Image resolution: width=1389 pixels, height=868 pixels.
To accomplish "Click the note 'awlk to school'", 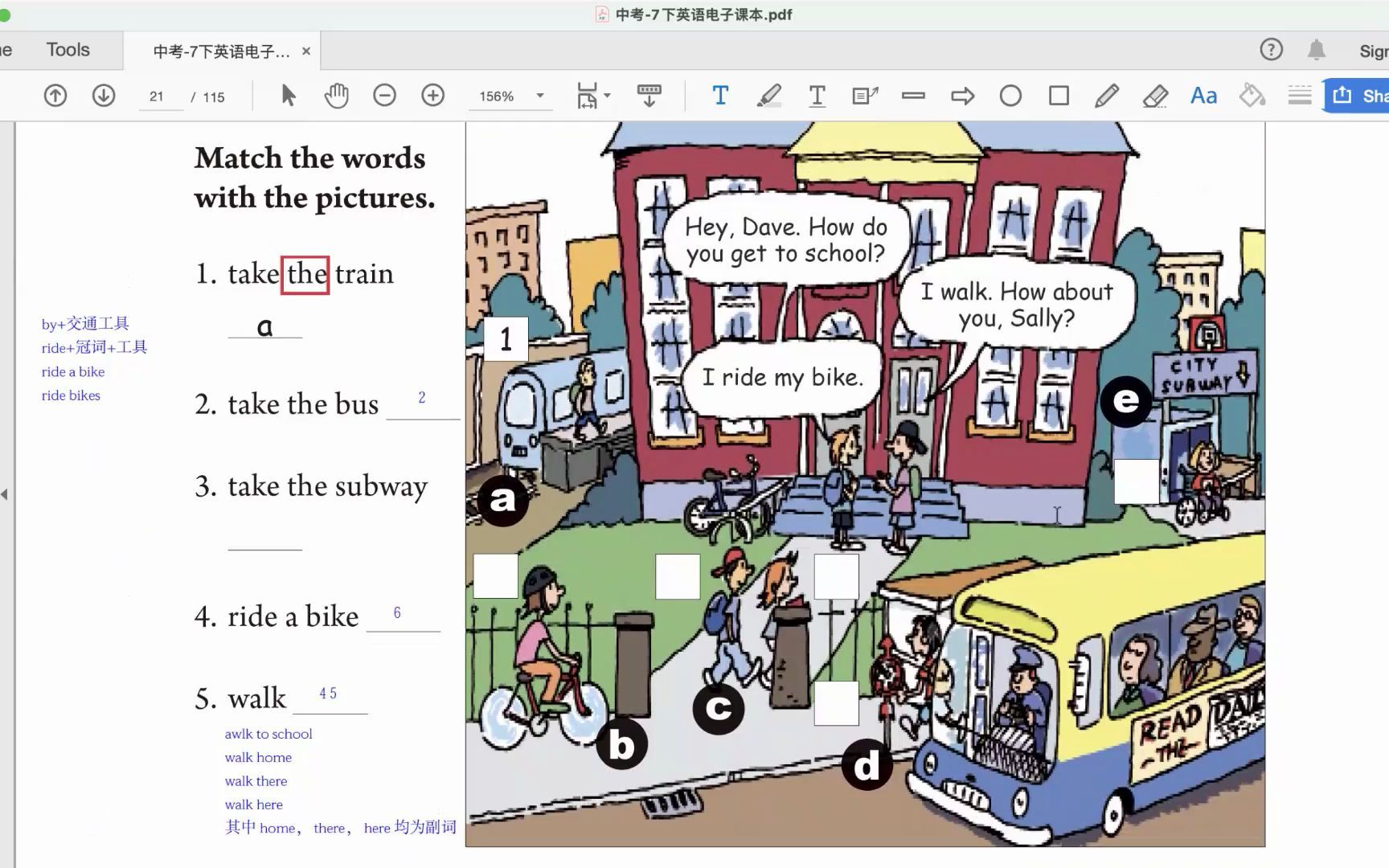I will [268, 734].
